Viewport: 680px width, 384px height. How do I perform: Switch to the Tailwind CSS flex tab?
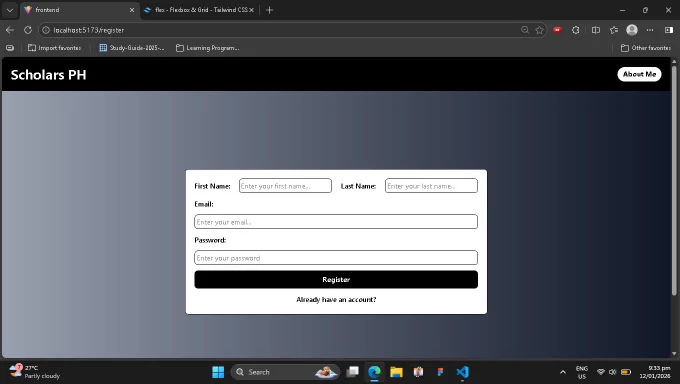pos(199,10)
